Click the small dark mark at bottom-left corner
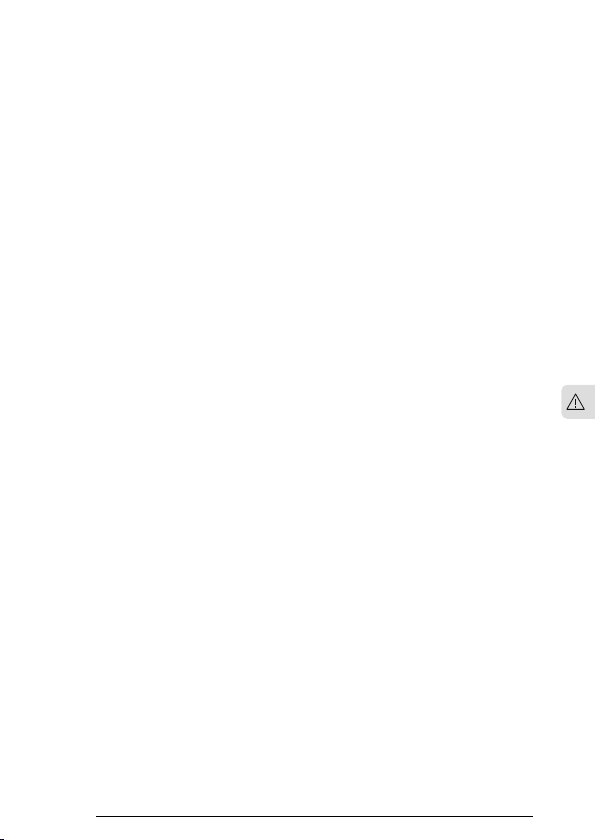596x840 pixels. (2, 838)
